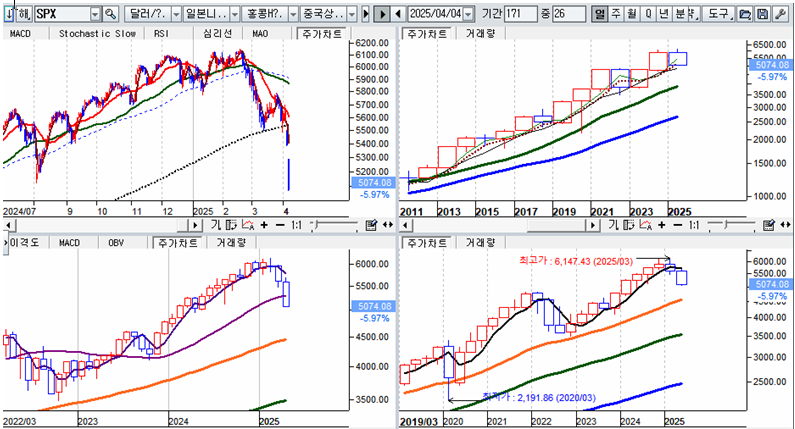This screenshot has width=795, height=429.
Task: Click the 달러 quick-link button
Action: click(147, 14)
